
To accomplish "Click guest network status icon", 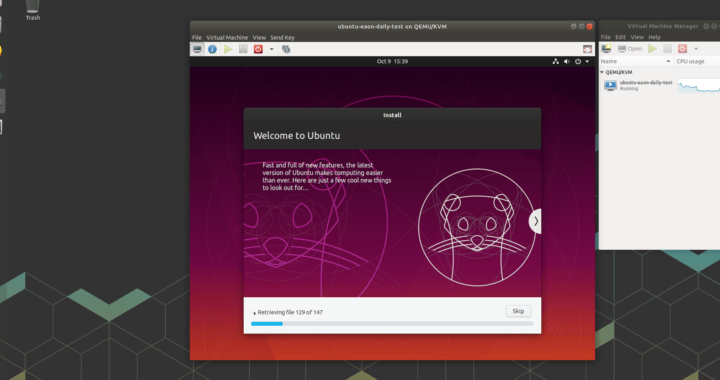I will [x=556, y=61].
